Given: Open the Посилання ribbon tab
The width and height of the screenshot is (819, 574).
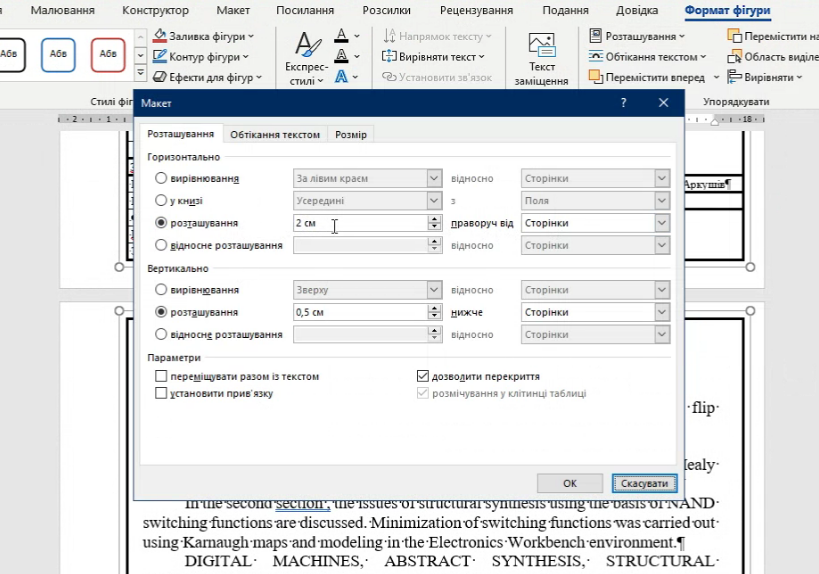Looking at the screenshot, I should pyautogui.click(x=305, y=10).
